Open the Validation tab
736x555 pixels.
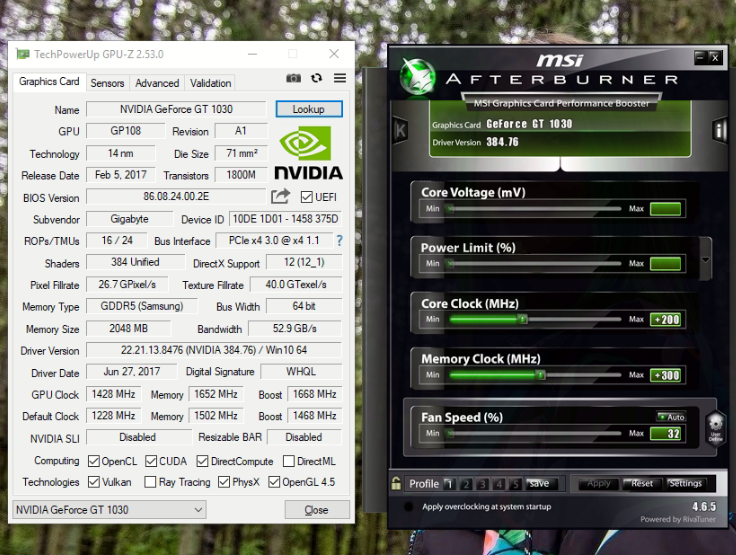point(210,83)
